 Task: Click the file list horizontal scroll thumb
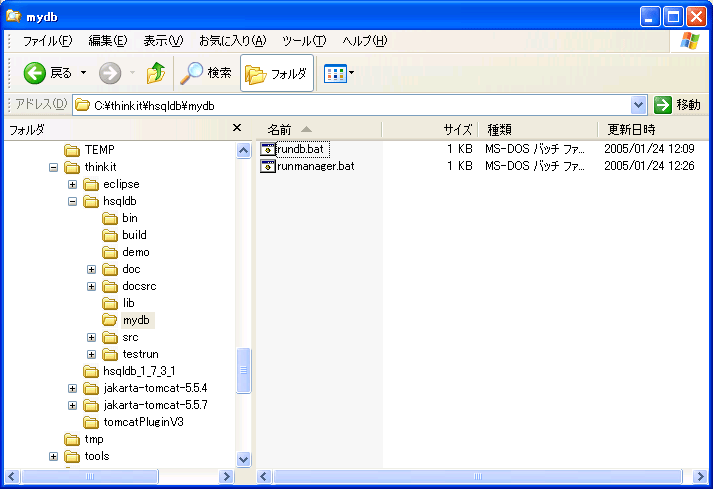point(477,477)
